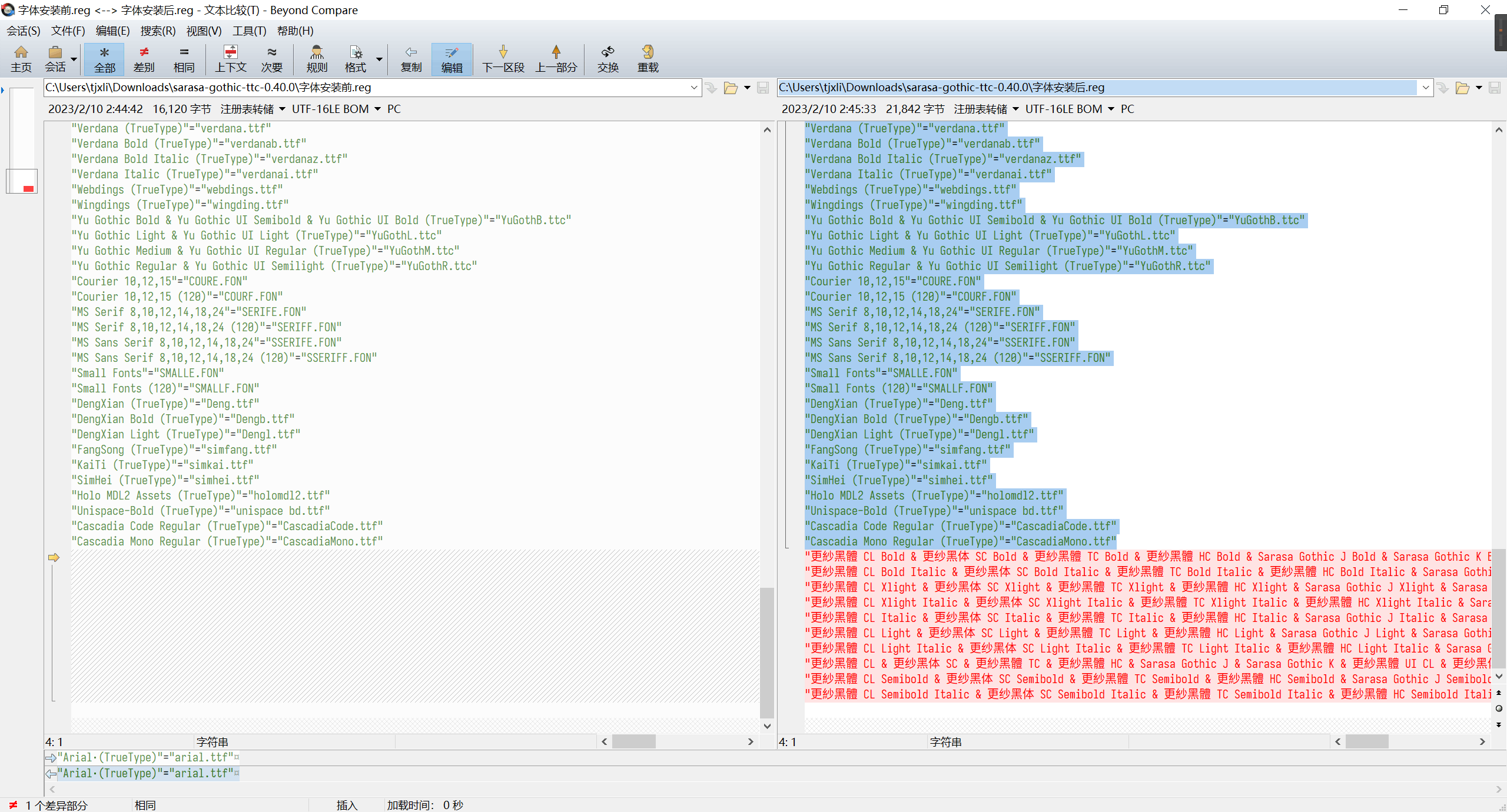The image size is (1507, 812).
Task: Toggle Show All (全部) filter
Action: [x=104, y=59]
